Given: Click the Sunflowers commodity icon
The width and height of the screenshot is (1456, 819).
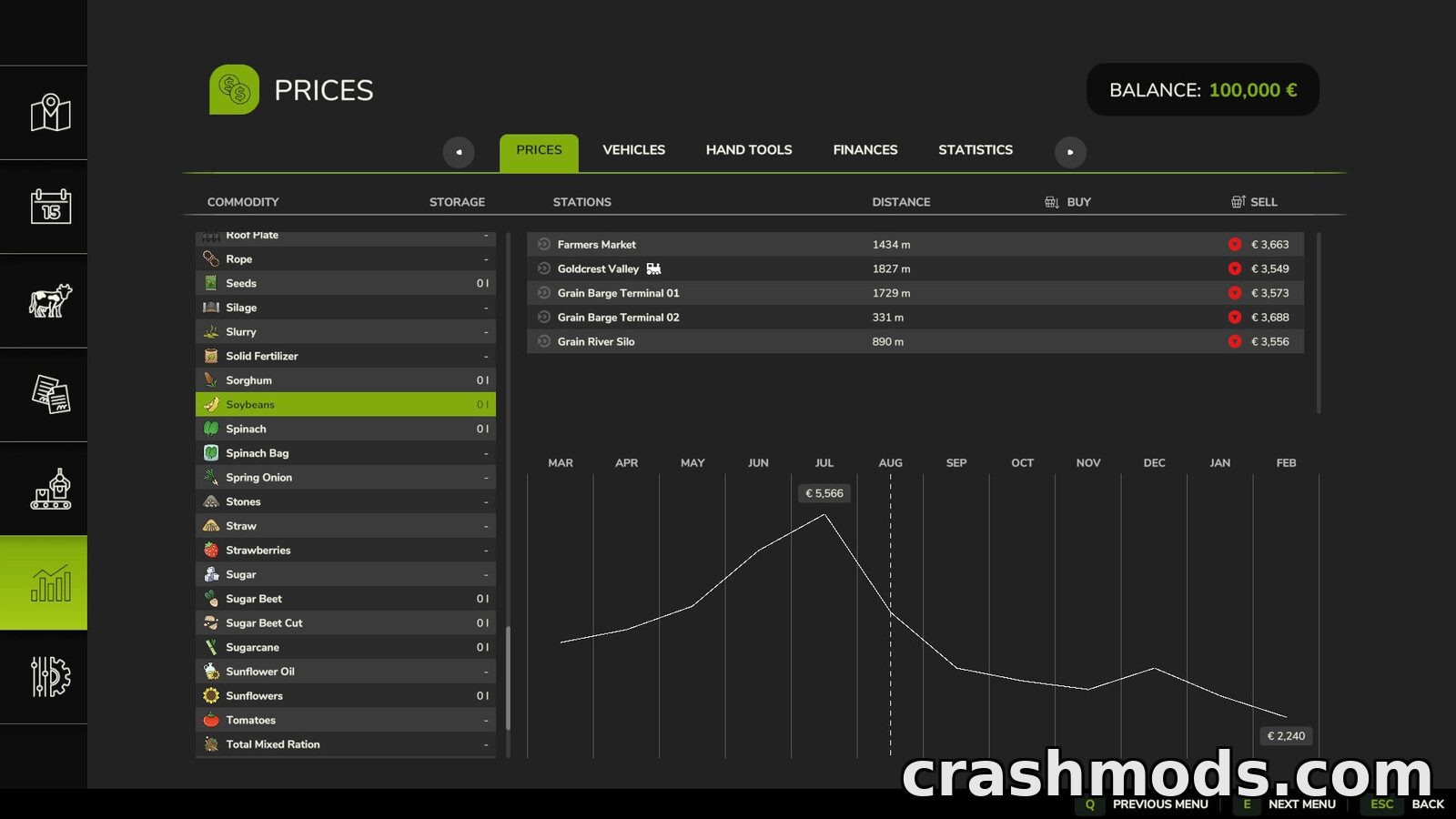Looking at the screenshot, I should point(211,695).
